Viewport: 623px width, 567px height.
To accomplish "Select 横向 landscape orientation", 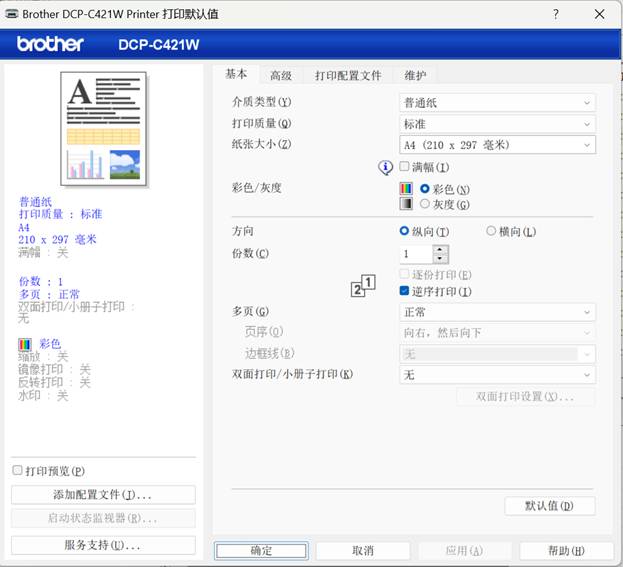I will tap(491, 231).
